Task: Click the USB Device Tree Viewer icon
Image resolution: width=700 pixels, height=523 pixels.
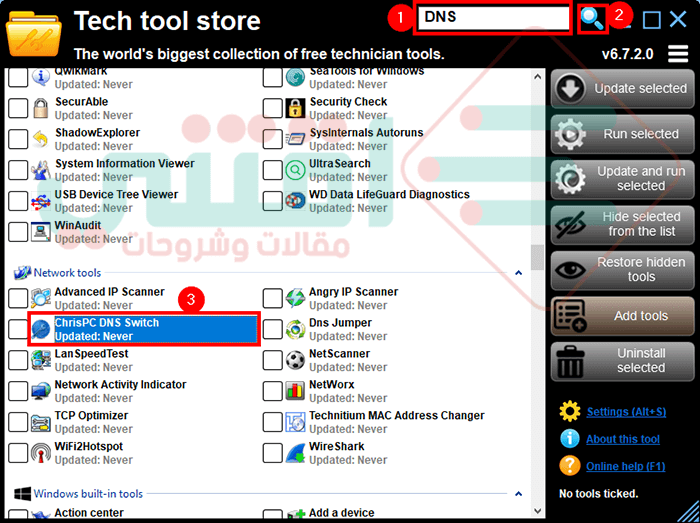Action: click(41, 201)
